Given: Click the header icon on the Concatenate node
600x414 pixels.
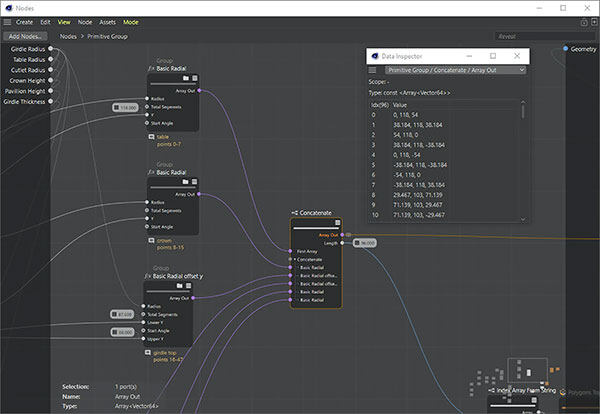Looking at the screenshot, I should (339, 224).
